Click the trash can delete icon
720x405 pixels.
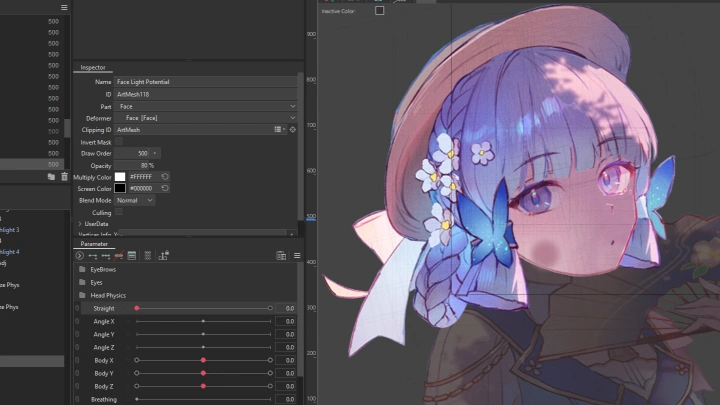(64, 176)
